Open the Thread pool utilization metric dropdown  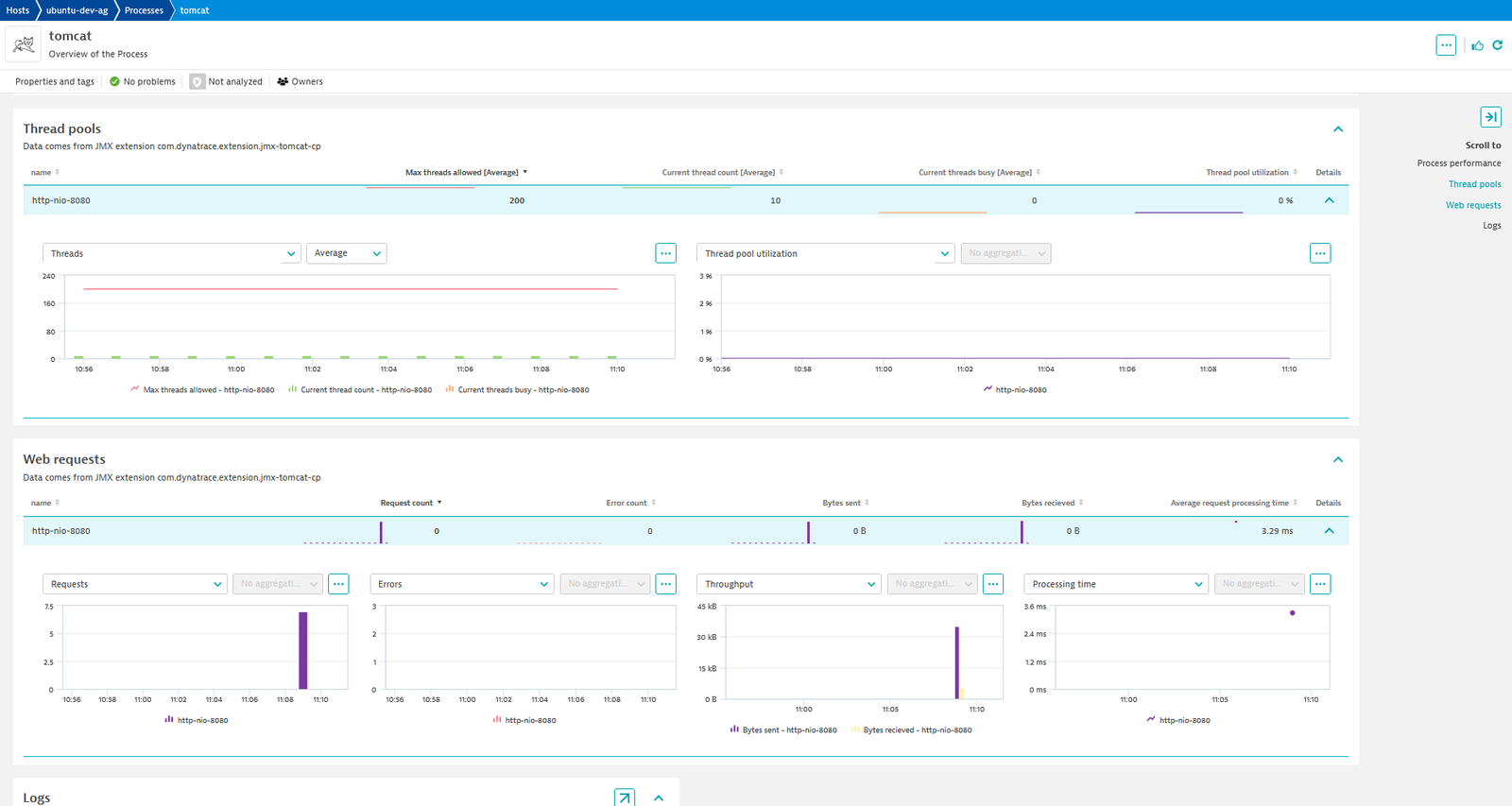pyautogui.click(x=826, y=253)
